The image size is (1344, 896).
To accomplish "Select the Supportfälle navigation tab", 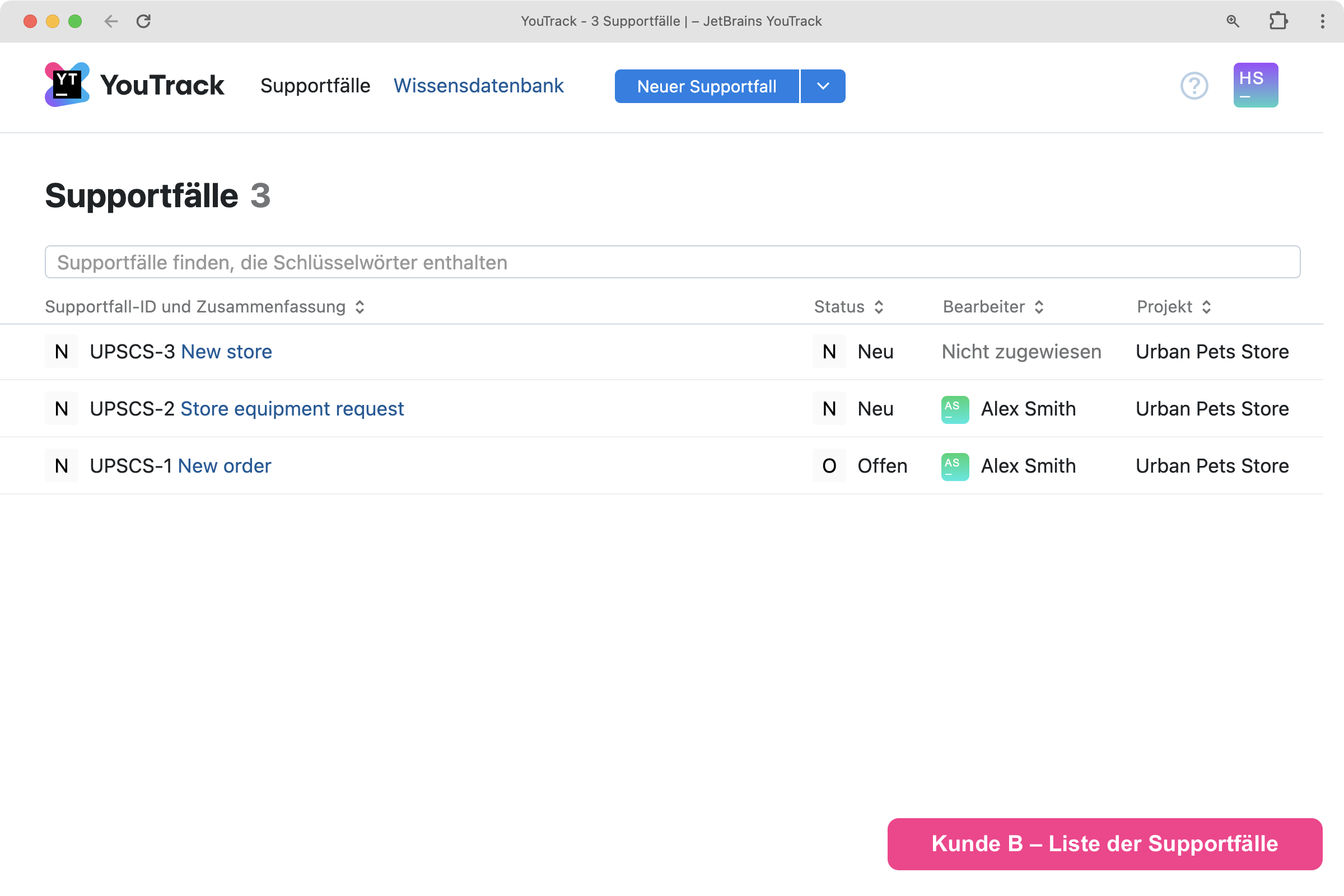I will click(315, 86).
